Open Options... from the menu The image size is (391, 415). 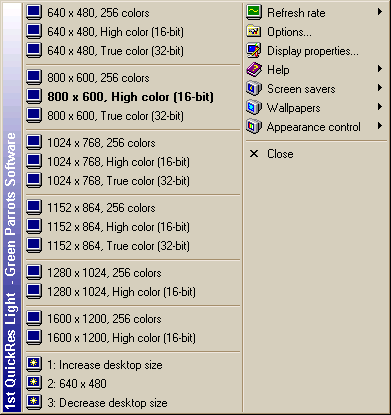(x=316, y=32)
